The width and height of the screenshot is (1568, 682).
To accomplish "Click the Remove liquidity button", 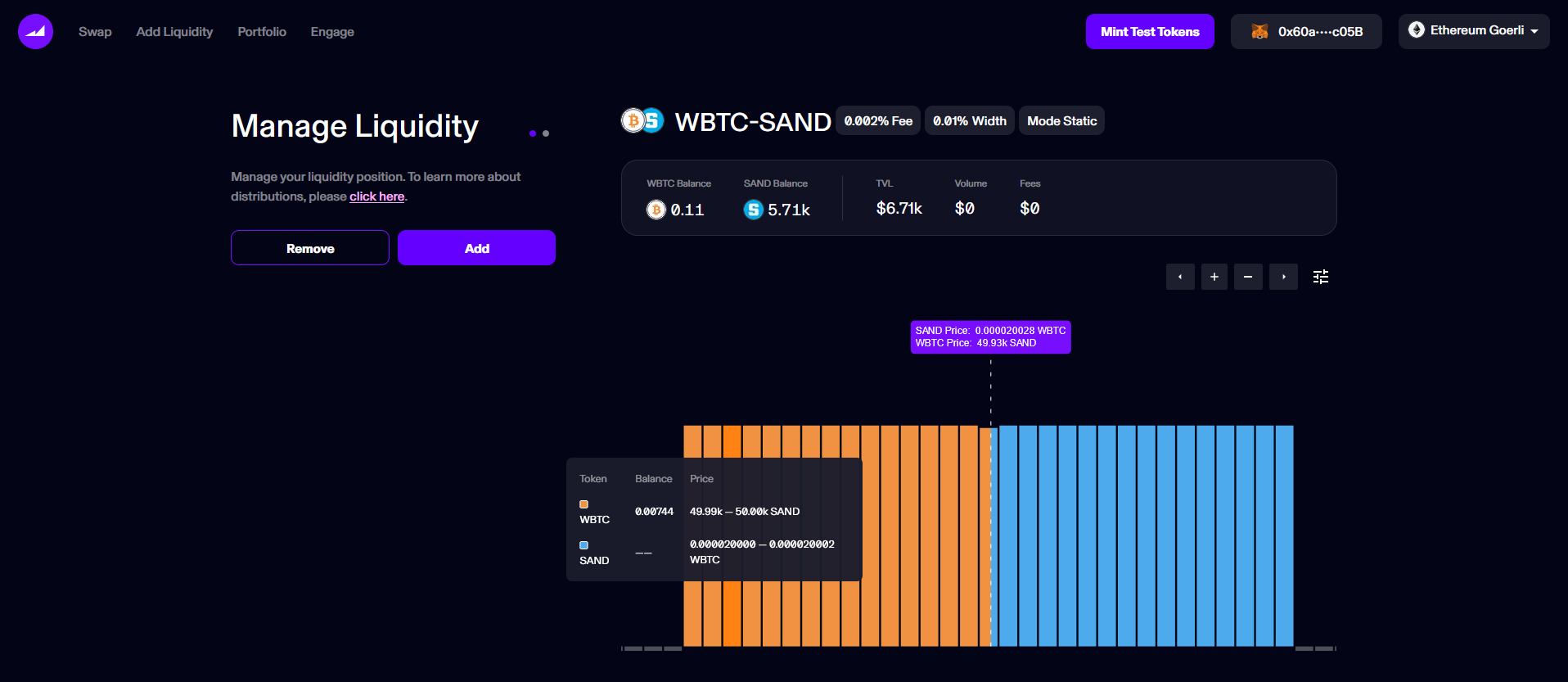I will pyautogui.click(x=310, y=248).
